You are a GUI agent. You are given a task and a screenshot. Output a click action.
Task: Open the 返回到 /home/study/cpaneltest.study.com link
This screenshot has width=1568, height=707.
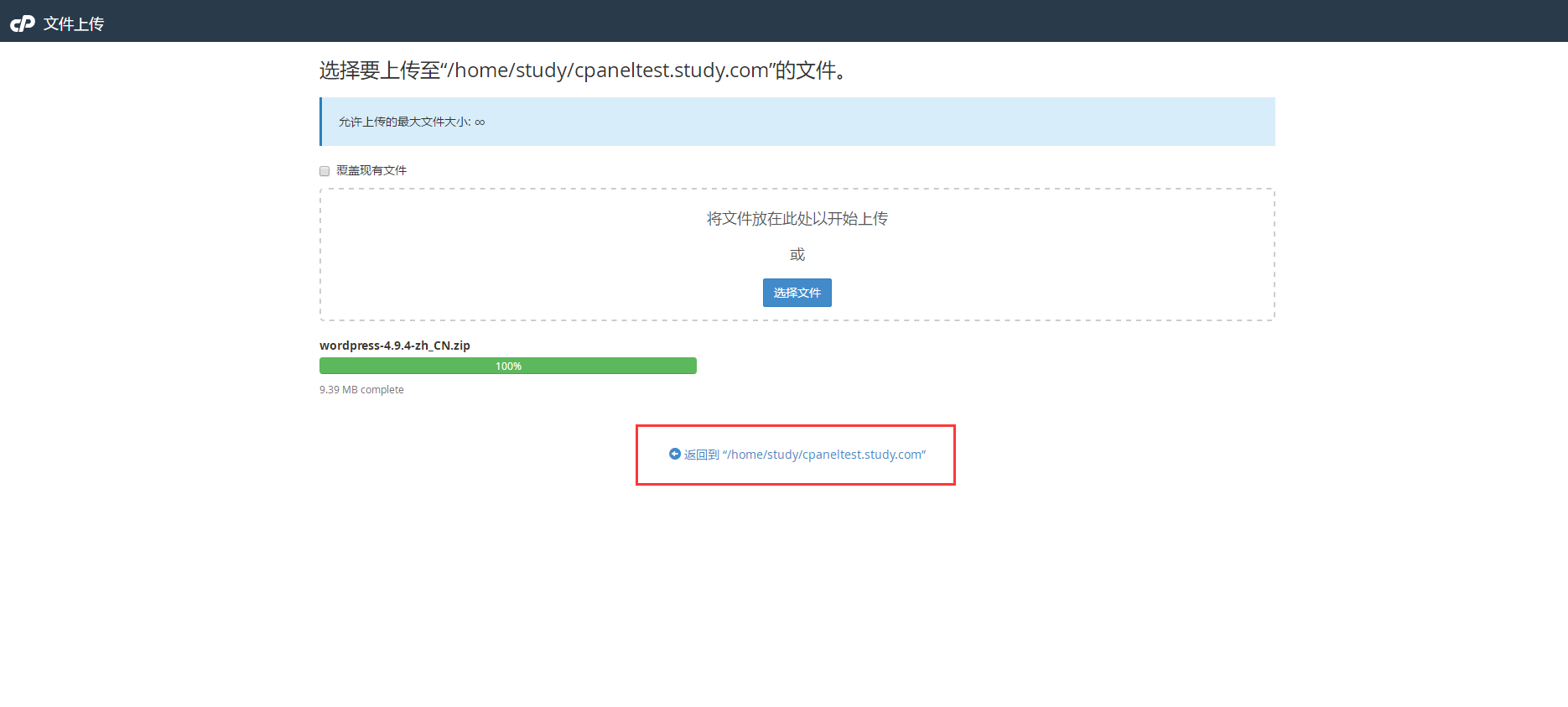pos(804,455)
